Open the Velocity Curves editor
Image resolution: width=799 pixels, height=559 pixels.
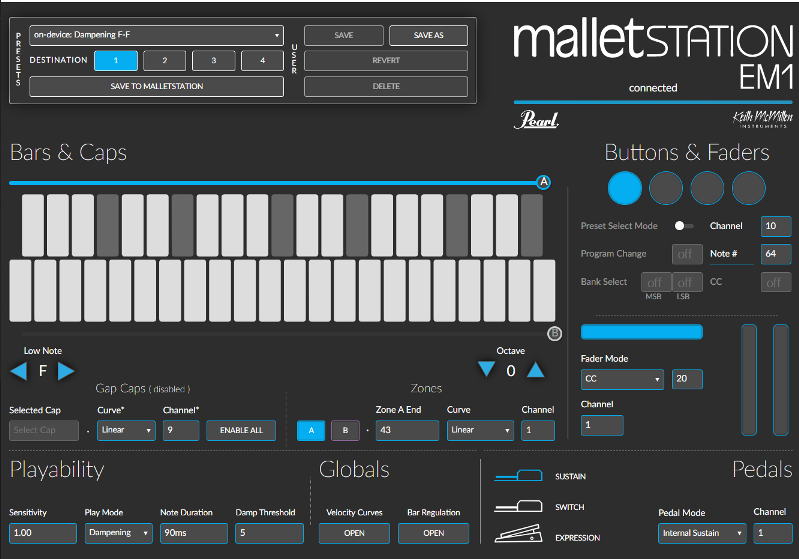pos(354,533)
